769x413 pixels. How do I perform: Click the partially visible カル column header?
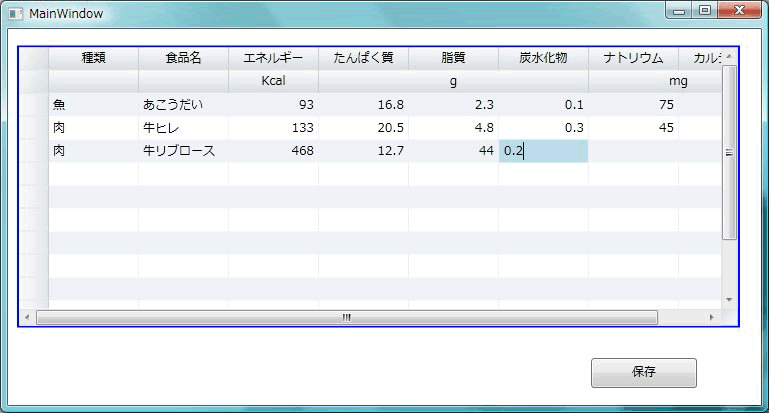click(700, 58)
